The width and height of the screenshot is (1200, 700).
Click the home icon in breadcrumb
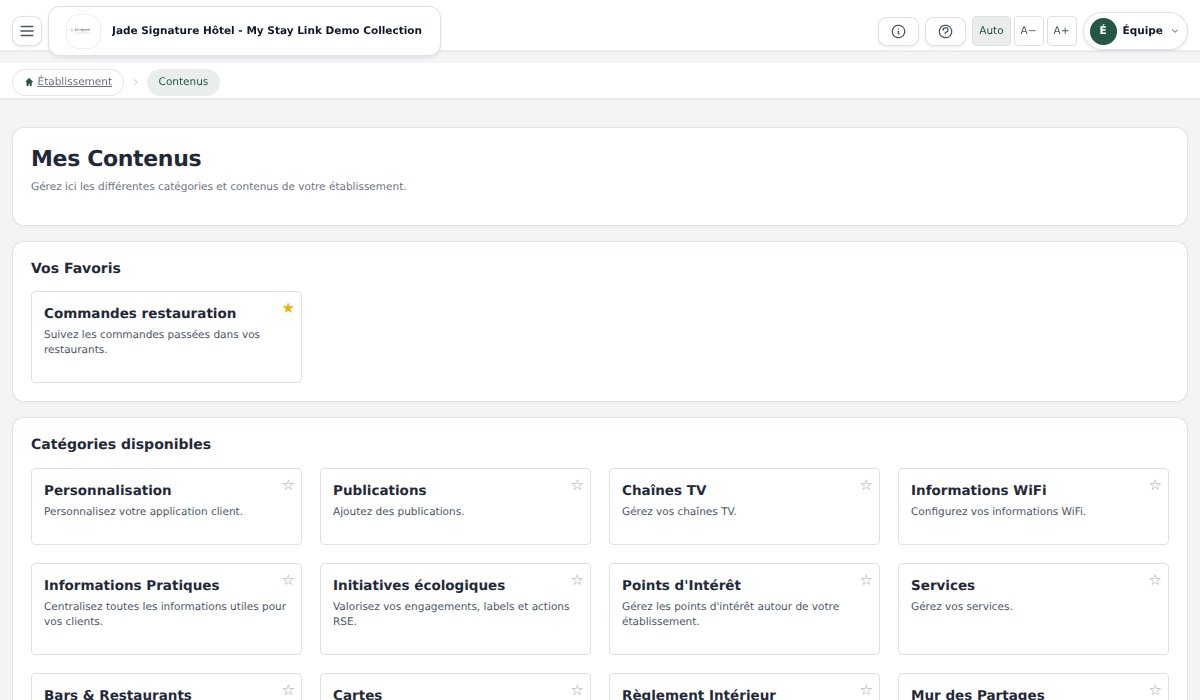click(x=29, y=82)
